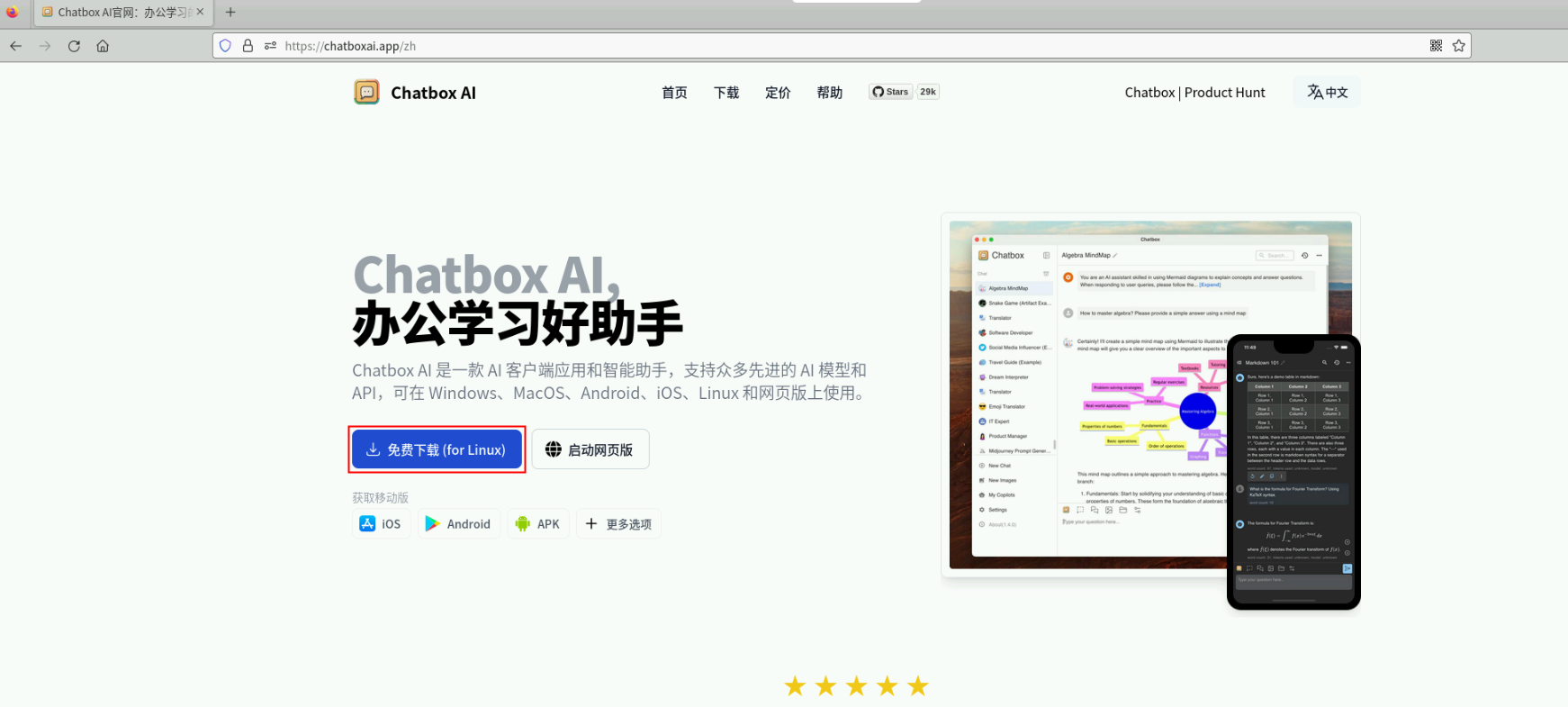Bookmark this page with the star icon
This screenshot has height=707, width=1568.
[x=1459, y=46]
